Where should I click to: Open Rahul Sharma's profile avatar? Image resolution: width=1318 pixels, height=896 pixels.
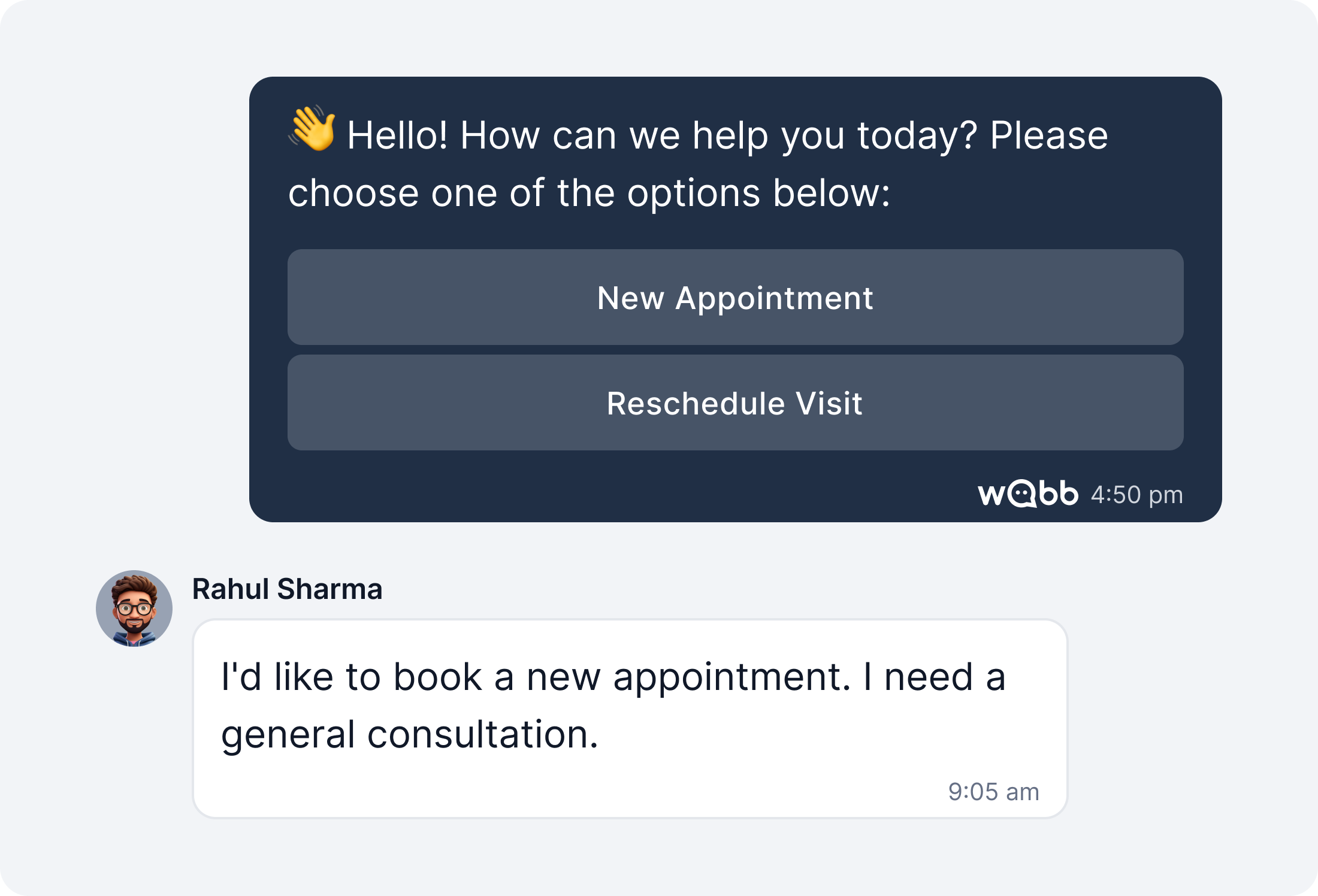(x=134, y=609)
